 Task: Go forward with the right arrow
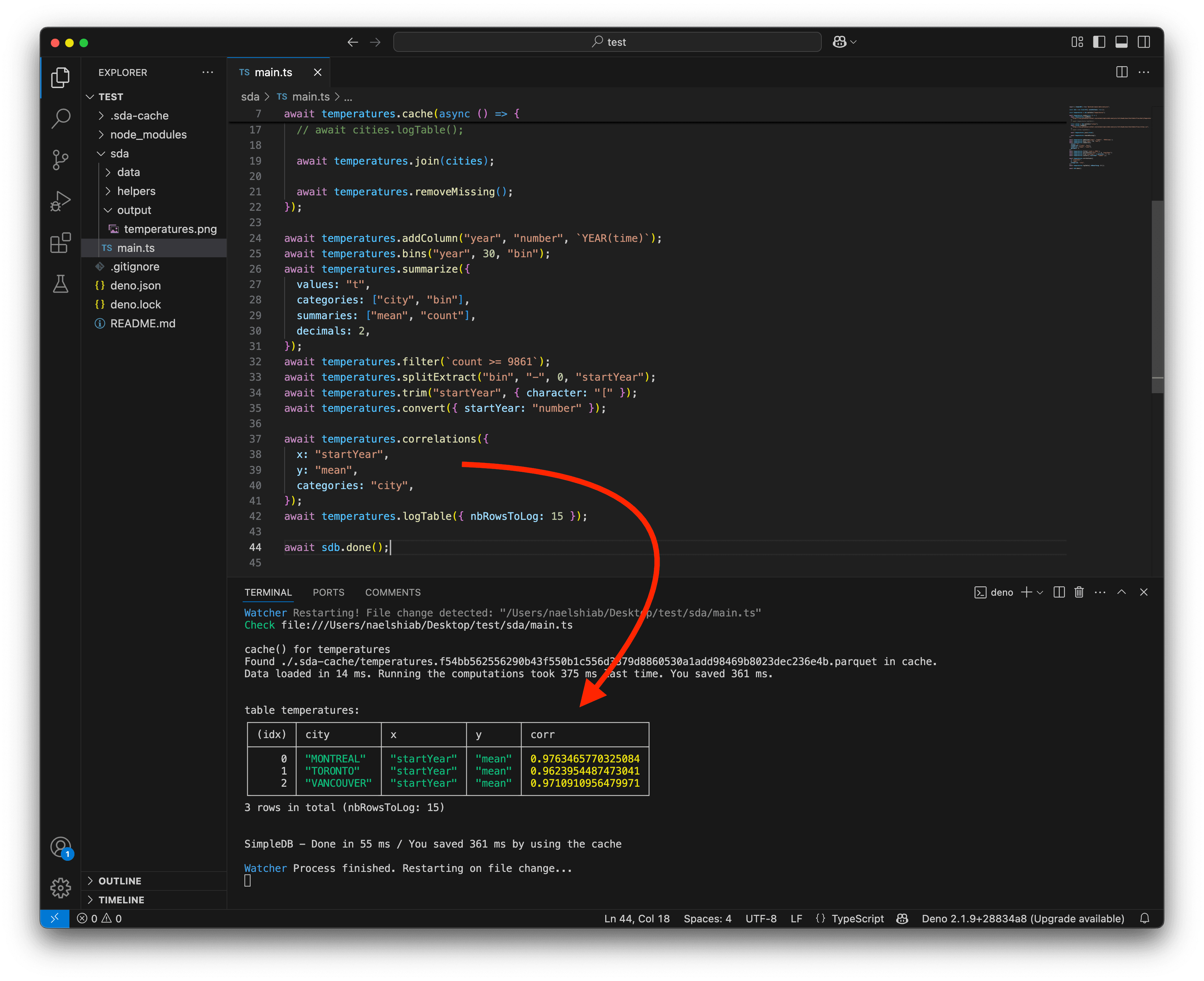pyautogui.click(x=375, y=42)
